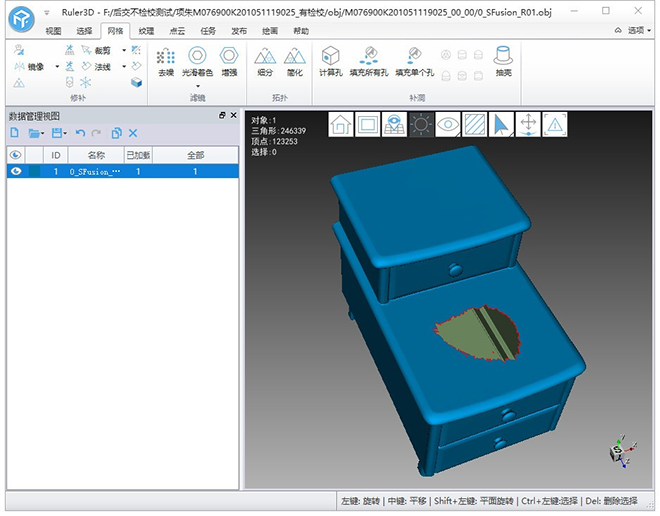Screen dimensions: 660x516
Task: Click the 简化 simplify mesh tool
Action: (x=295, y=62)
